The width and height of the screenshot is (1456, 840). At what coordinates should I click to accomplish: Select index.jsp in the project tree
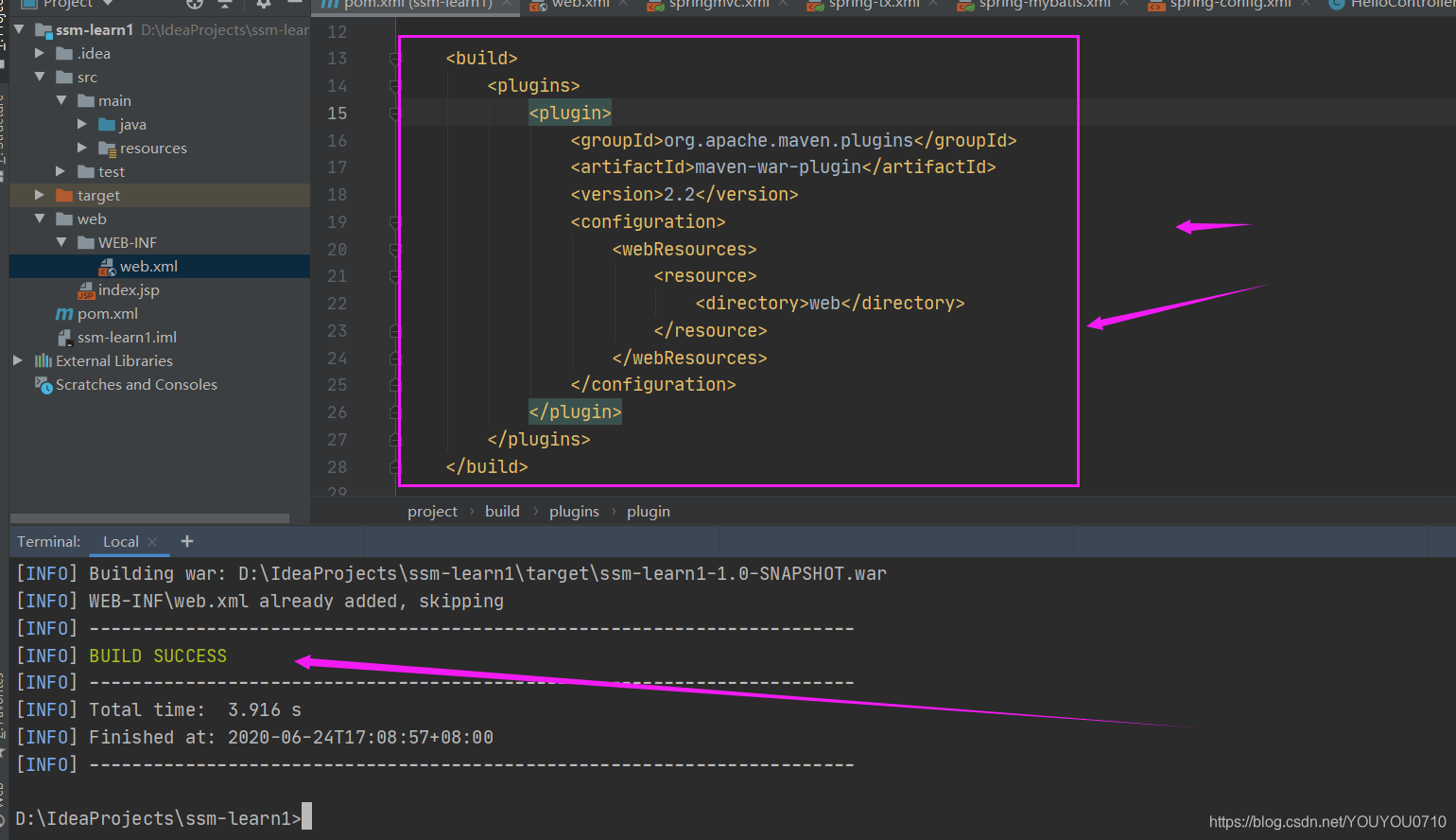pos(129,290)
